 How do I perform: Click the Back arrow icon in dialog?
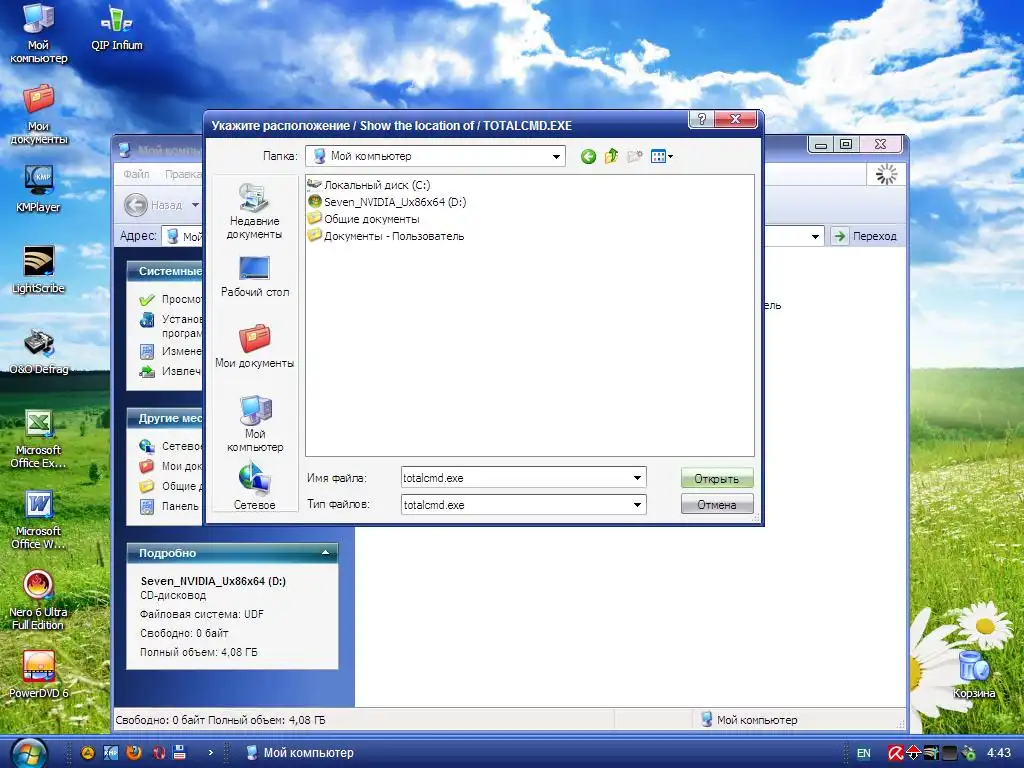pos(588,157)
